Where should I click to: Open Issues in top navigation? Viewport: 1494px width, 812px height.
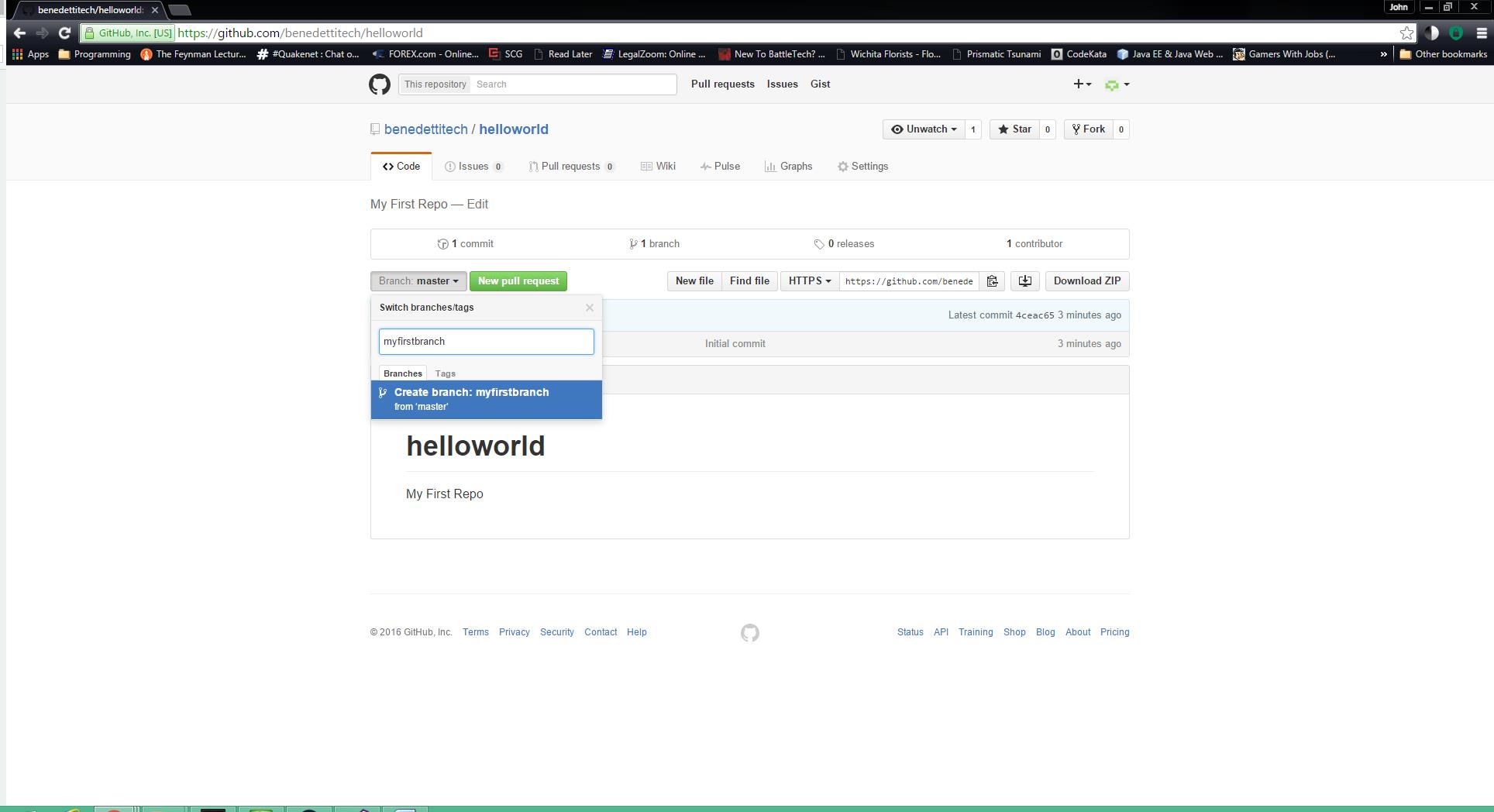(783, 84)
